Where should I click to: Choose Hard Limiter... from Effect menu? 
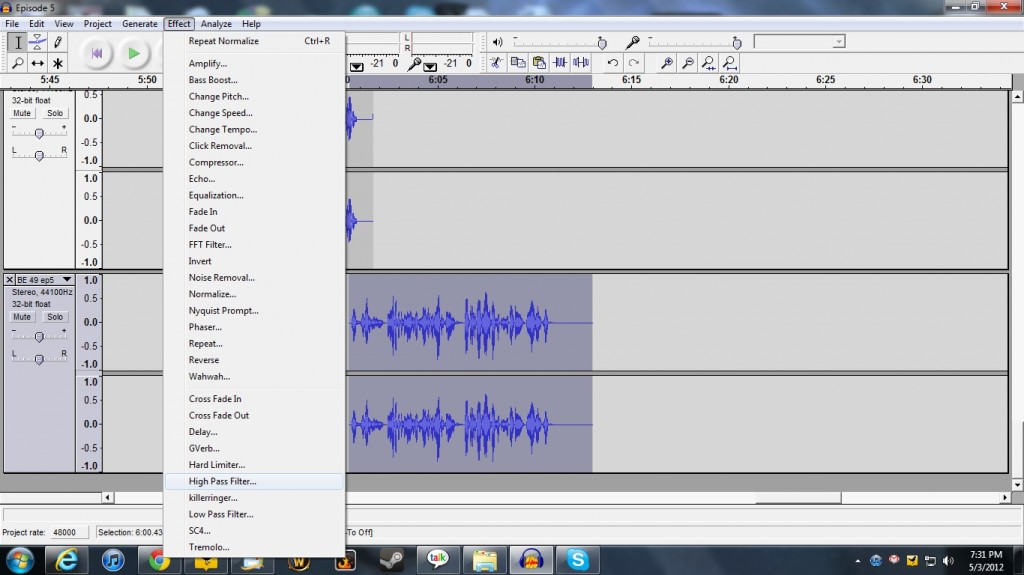254,465
